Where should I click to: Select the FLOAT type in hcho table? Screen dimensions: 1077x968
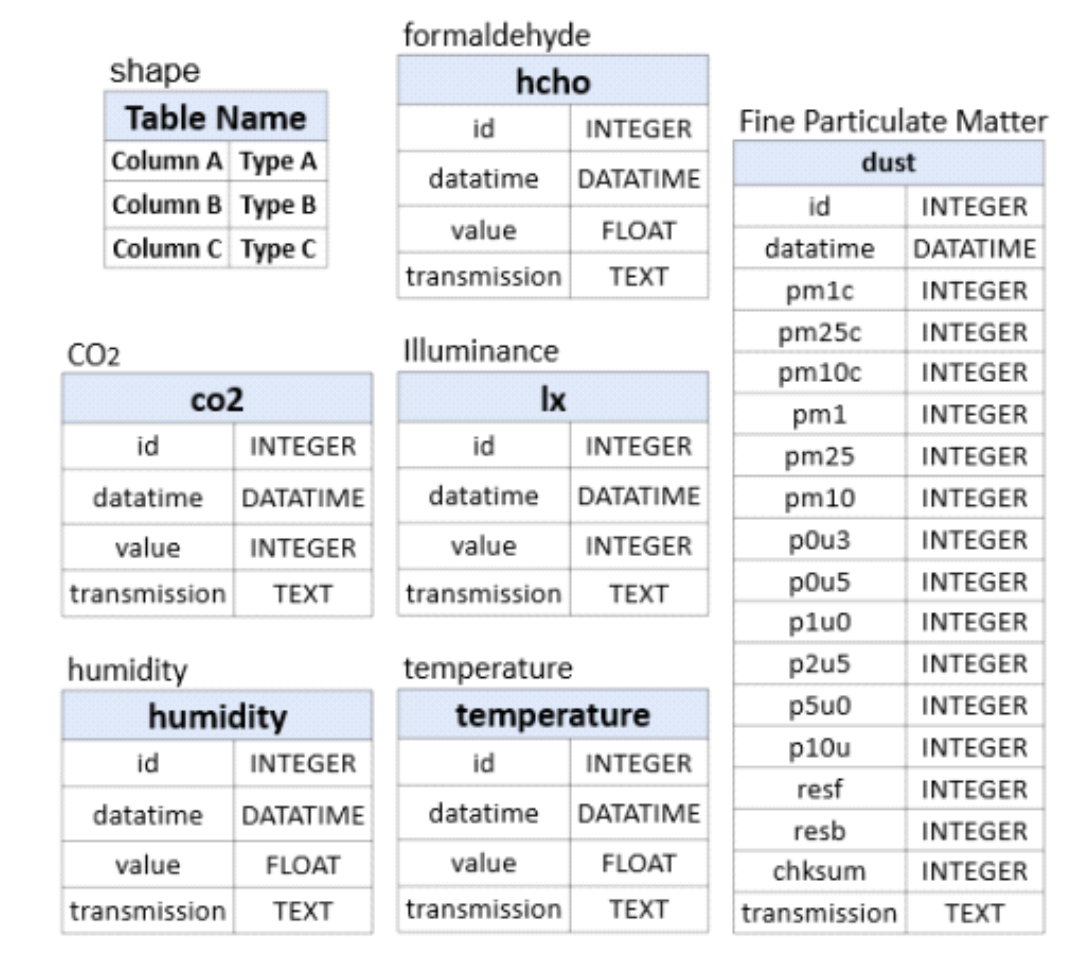tap(639, 230)
